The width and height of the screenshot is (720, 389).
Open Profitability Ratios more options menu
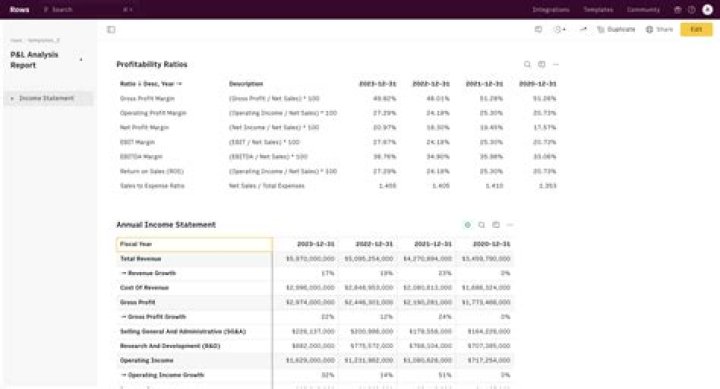(x=556, y=64)
